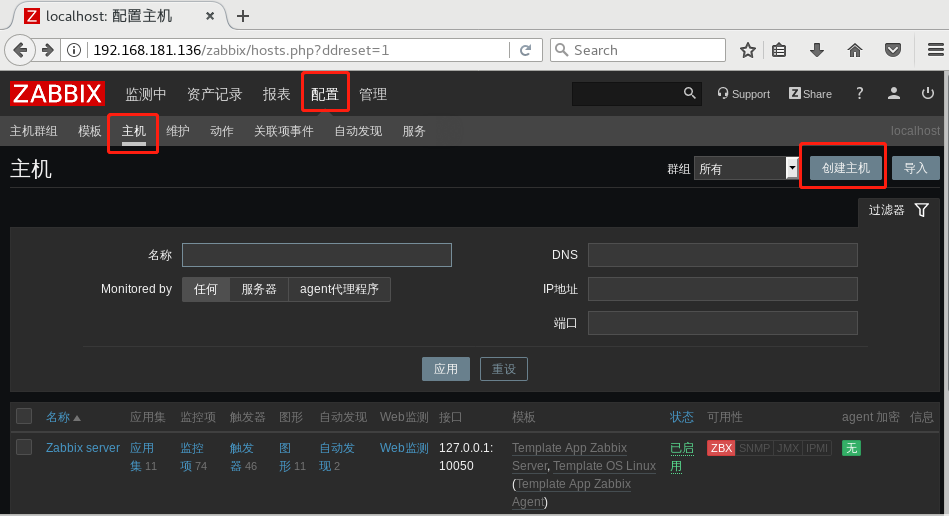Click the browser forward arrow button

tap(48, 50)
